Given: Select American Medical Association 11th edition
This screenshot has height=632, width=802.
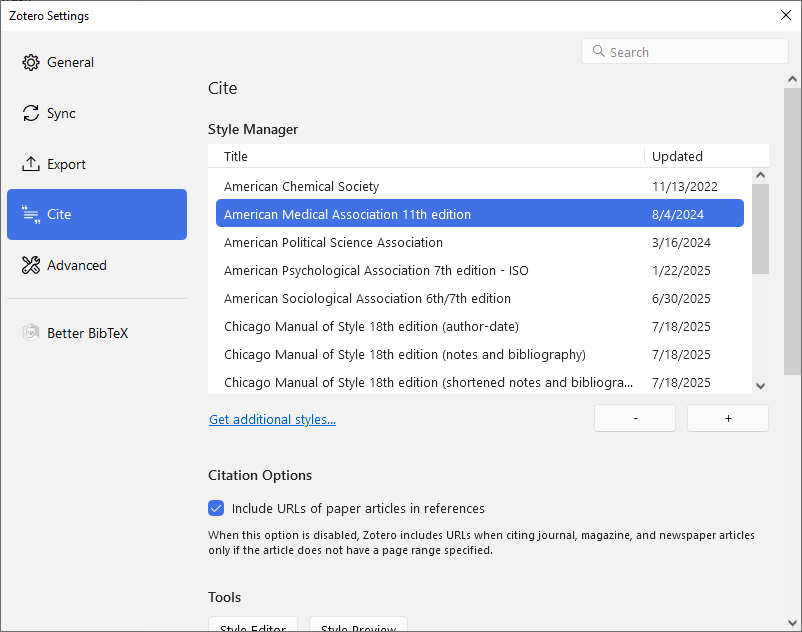Looking at the screenshot, I should (480, 214).
